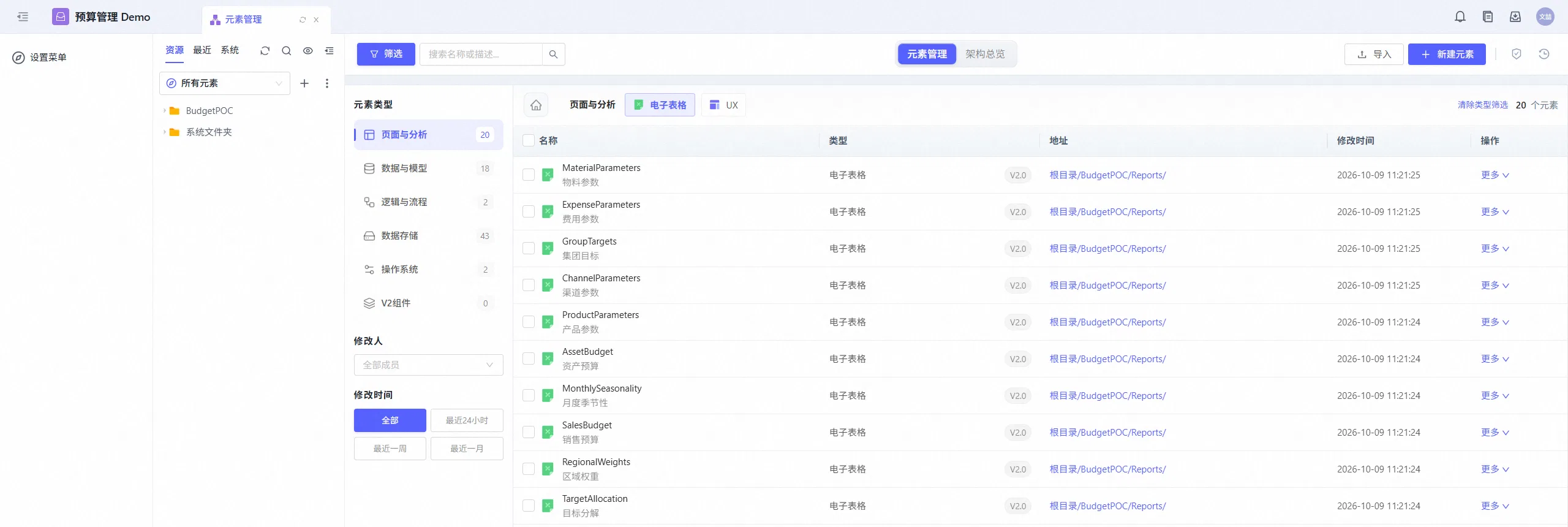Toggle the eye visibility icon
1568x527 pixels.
(308, 51)
